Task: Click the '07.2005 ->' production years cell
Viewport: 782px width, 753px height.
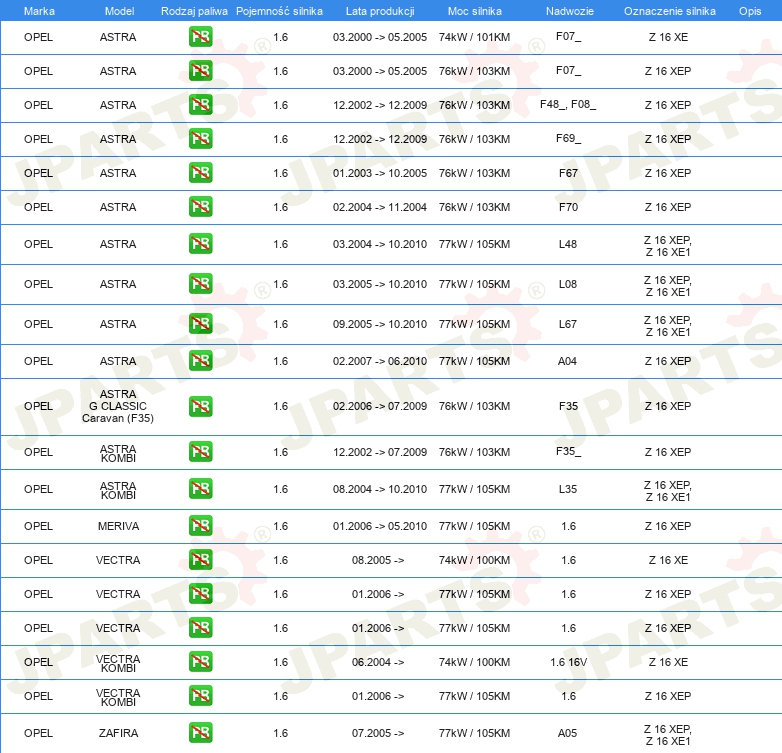Action: [378, 733]
